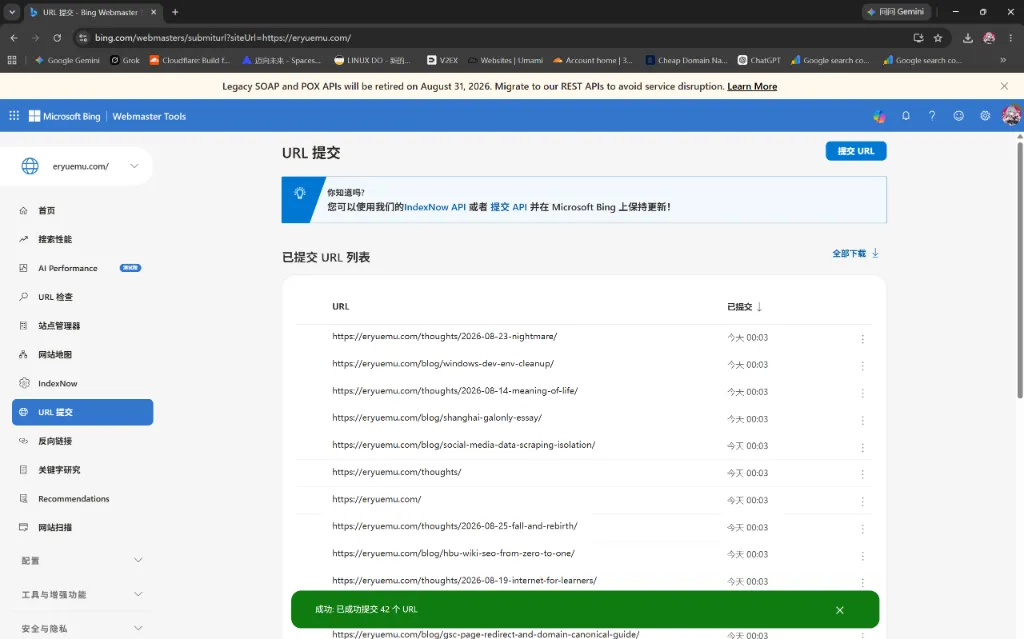Open the ChatGPT bookmark
The height and width of the screenshot is (639, 1024).
click(x=759, y=60)
